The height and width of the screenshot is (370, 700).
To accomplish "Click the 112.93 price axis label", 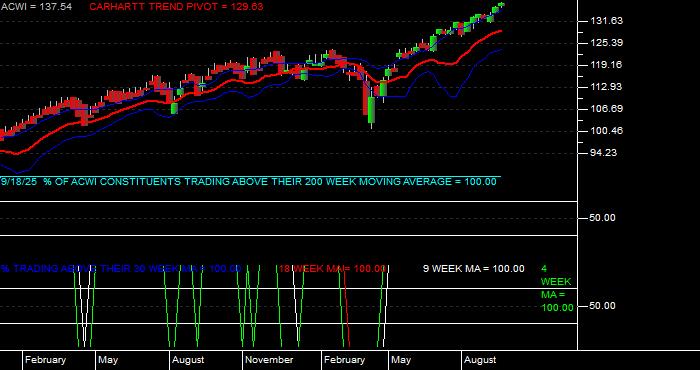I will tap(606, 87).
